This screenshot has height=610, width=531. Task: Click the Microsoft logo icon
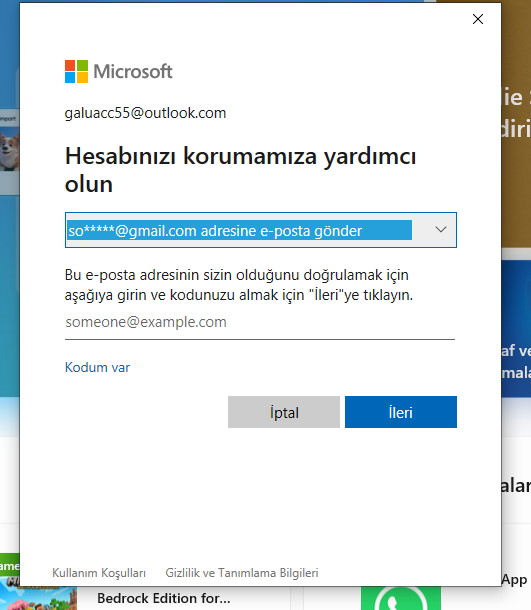(x=76, y=71)
